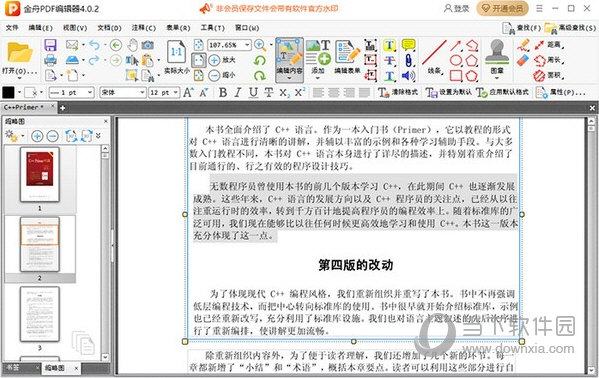
Task: Toggle Underline text formatting
Action: tap(253, 92)
